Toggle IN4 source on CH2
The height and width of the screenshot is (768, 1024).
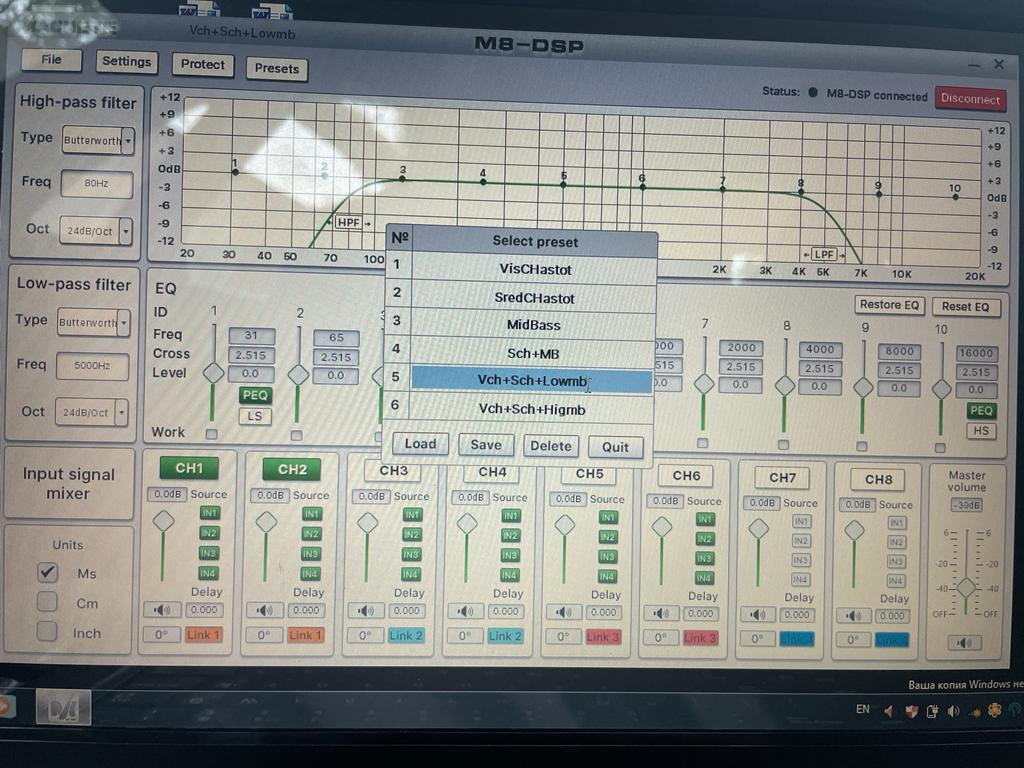click(x=310, y=574)
